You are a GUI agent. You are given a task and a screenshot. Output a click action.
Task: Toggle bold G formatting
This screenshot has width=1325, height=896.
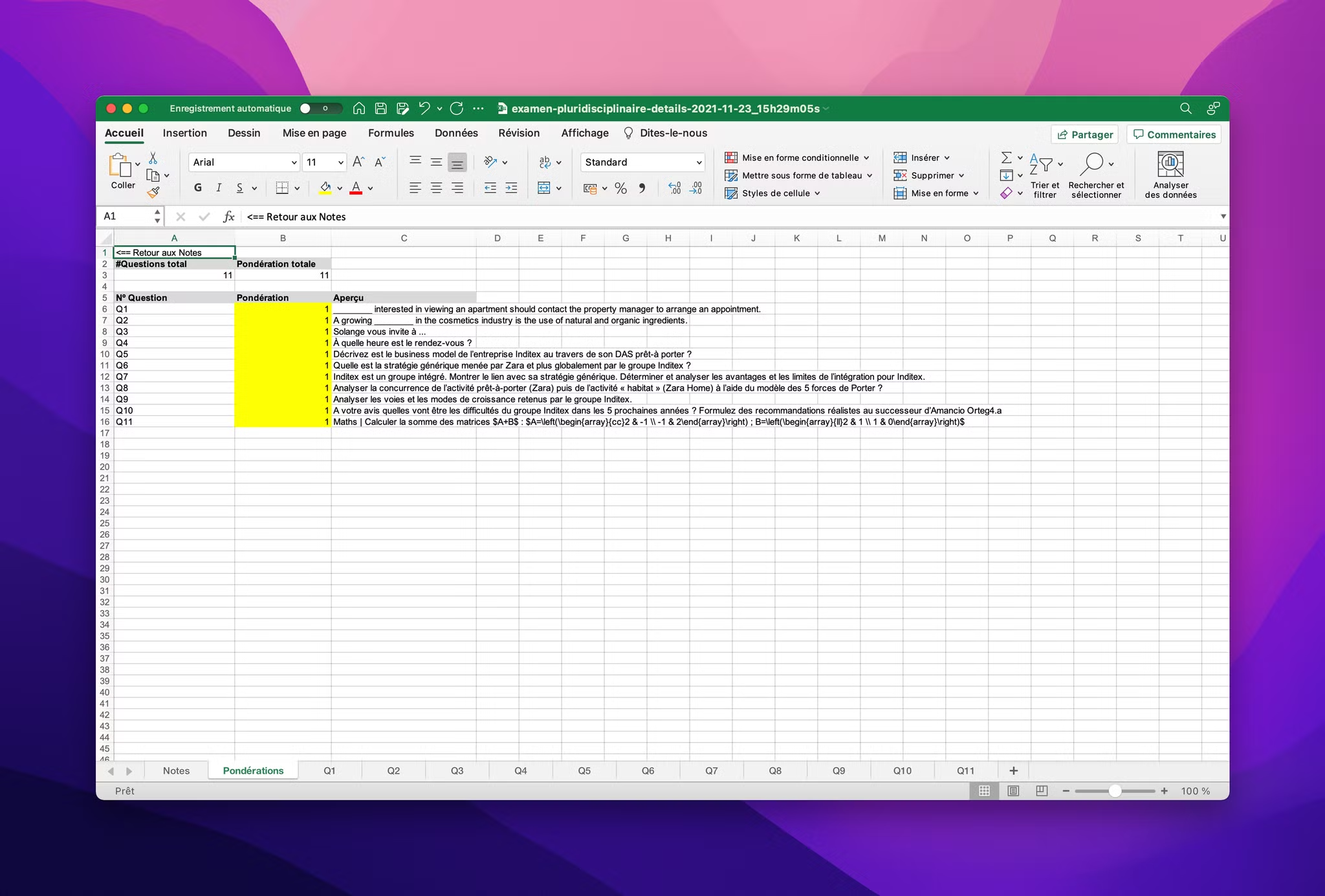click(198, 188)
